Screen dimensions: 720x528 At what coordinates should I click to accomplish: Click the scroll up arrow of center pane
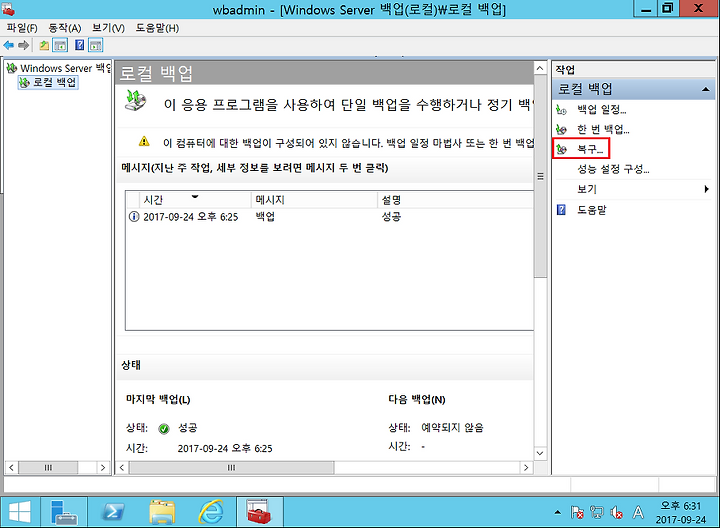[540, 68]
